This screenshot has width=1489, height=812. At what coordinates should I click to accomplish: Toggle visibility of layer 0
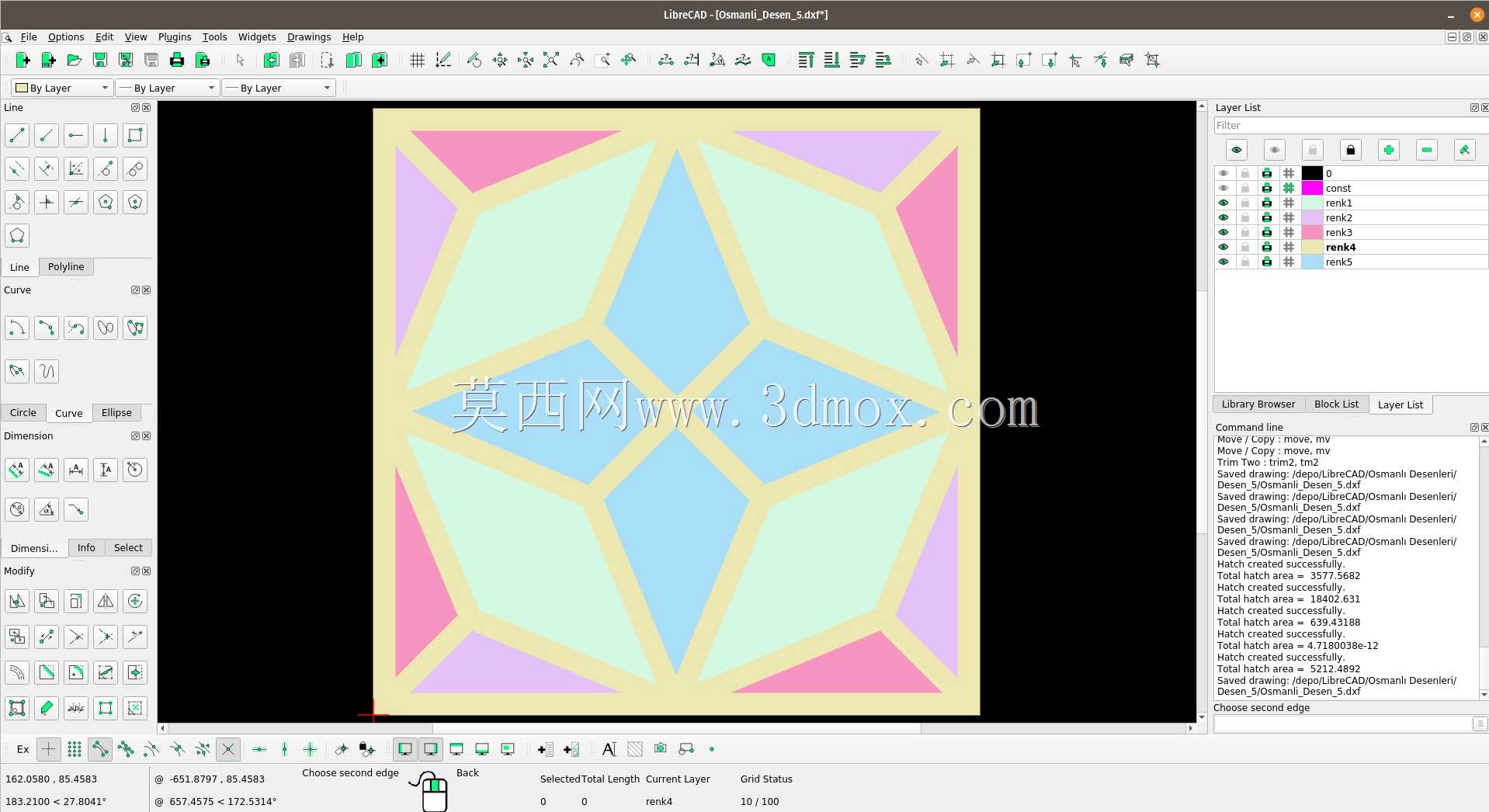point(1223,173)
